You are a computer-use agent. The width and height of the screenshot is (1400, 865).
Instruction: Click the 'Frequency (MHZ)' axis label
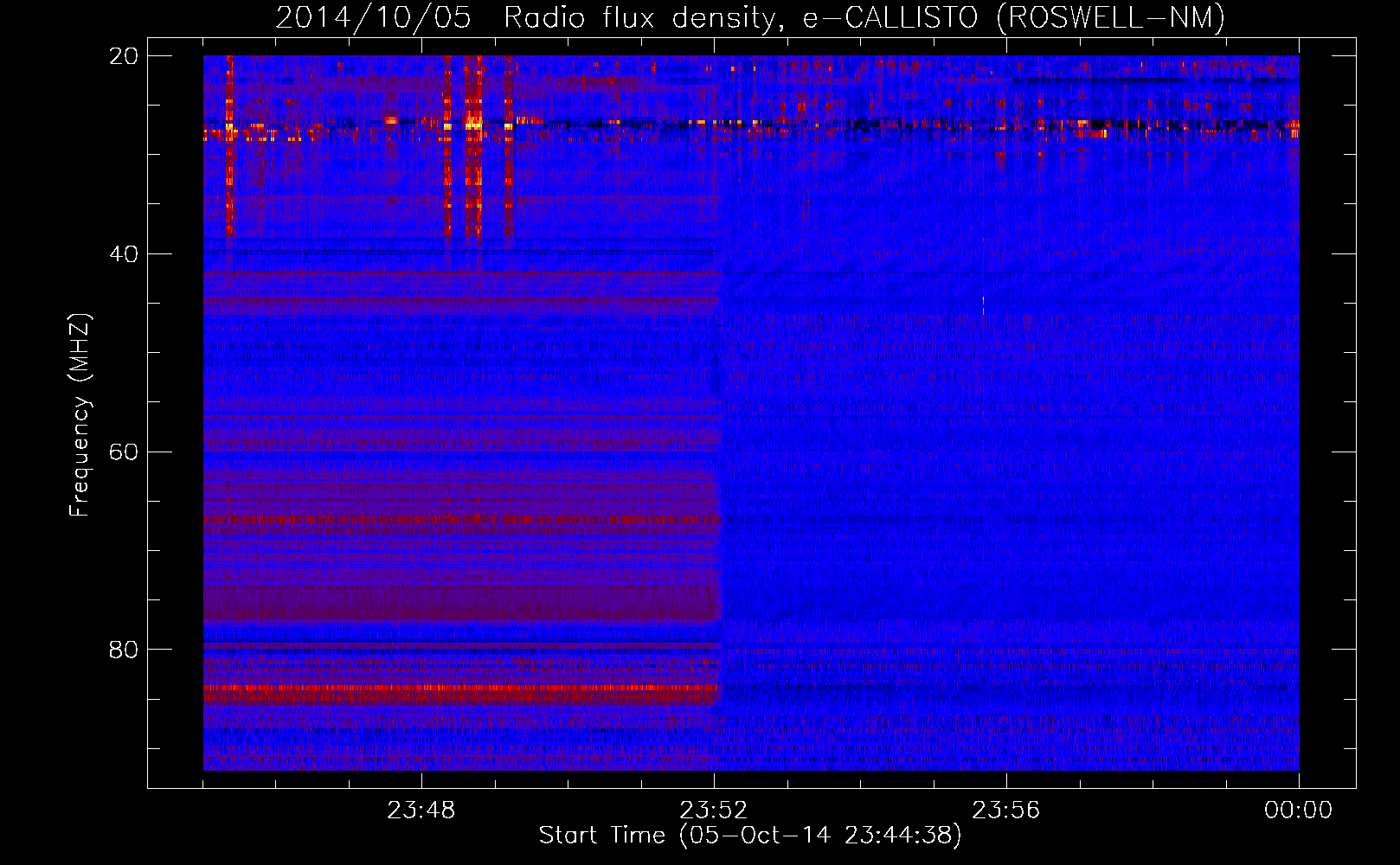(79, 415)
